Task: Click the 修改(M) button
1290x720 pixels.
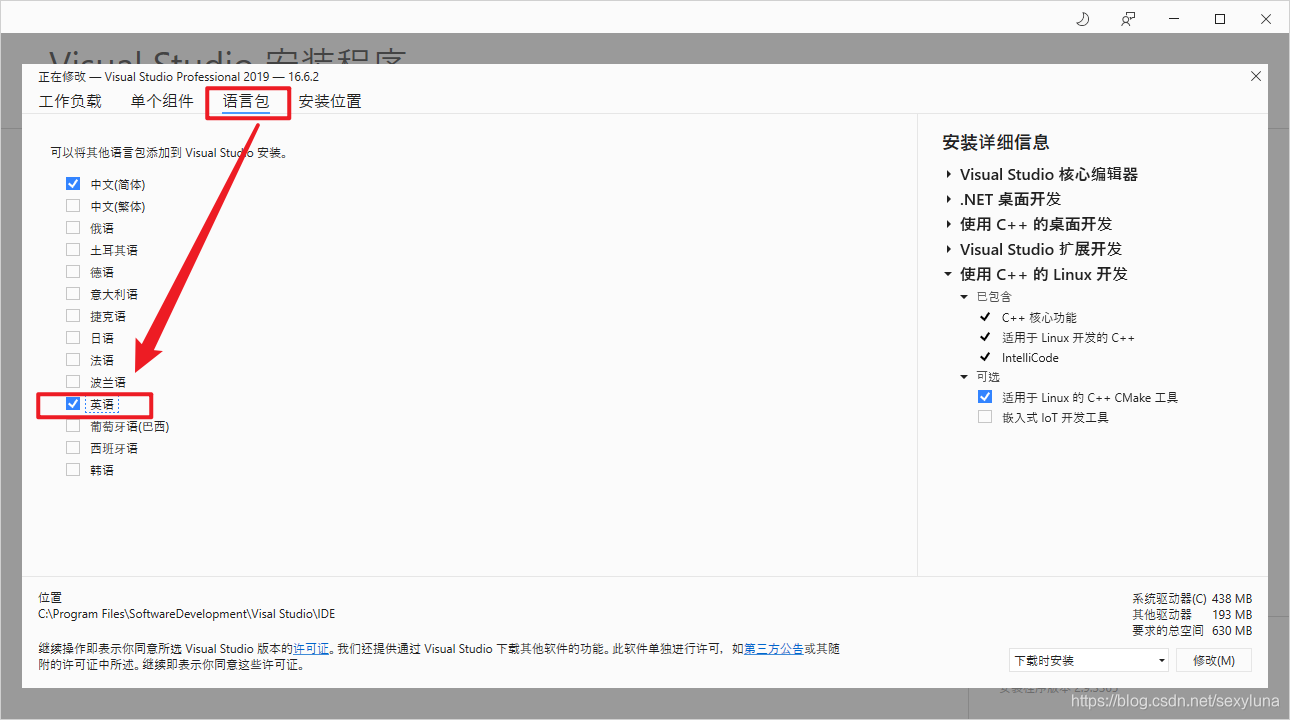Action: [1213, 659]
